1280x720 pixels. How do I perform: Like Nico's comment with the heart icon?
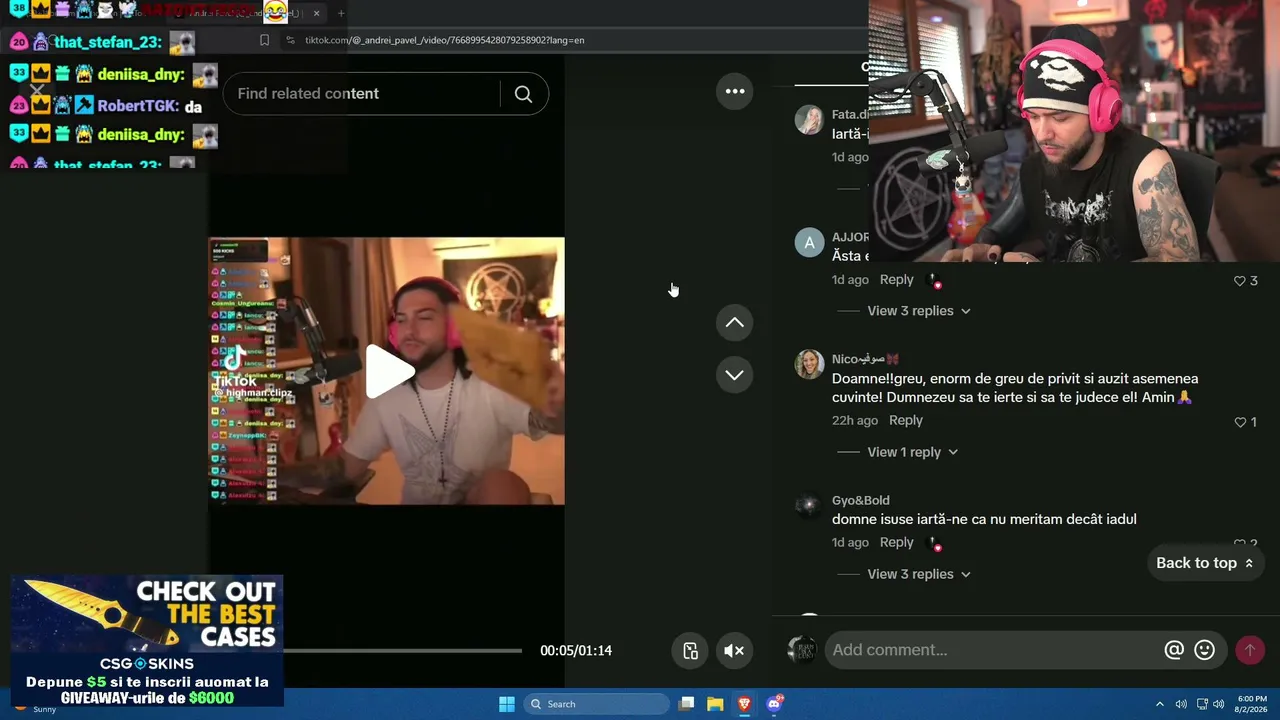tap(1240, 422)
